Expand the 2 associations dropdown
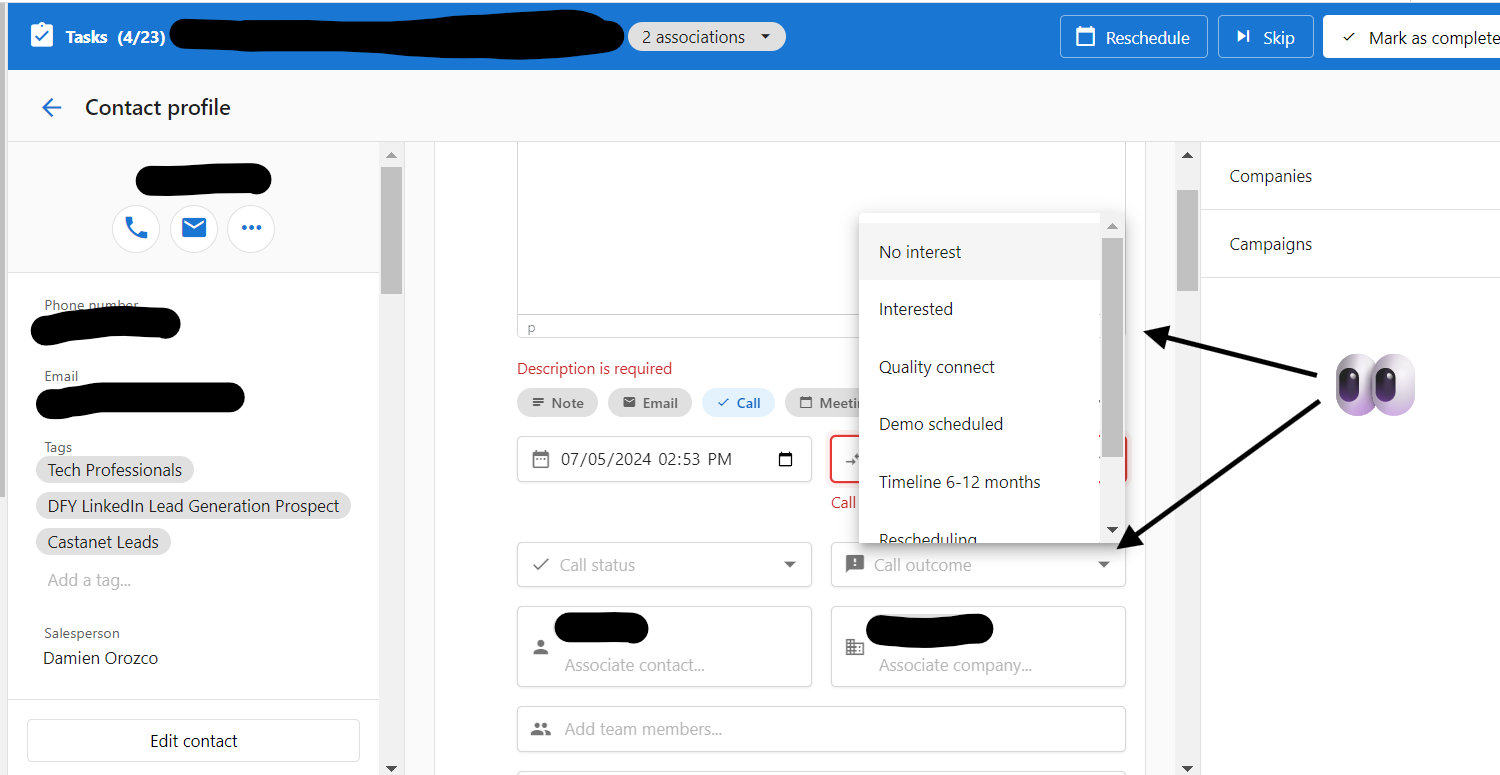Viewport: 1500px width, 775px height. [706, 37]
